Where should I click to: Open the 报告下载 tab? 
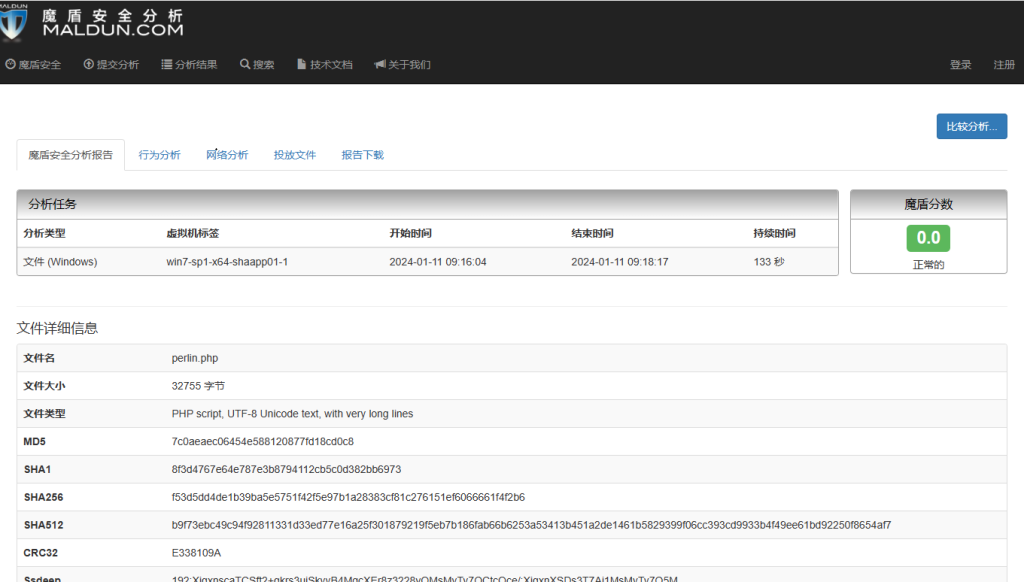(361, 155)
